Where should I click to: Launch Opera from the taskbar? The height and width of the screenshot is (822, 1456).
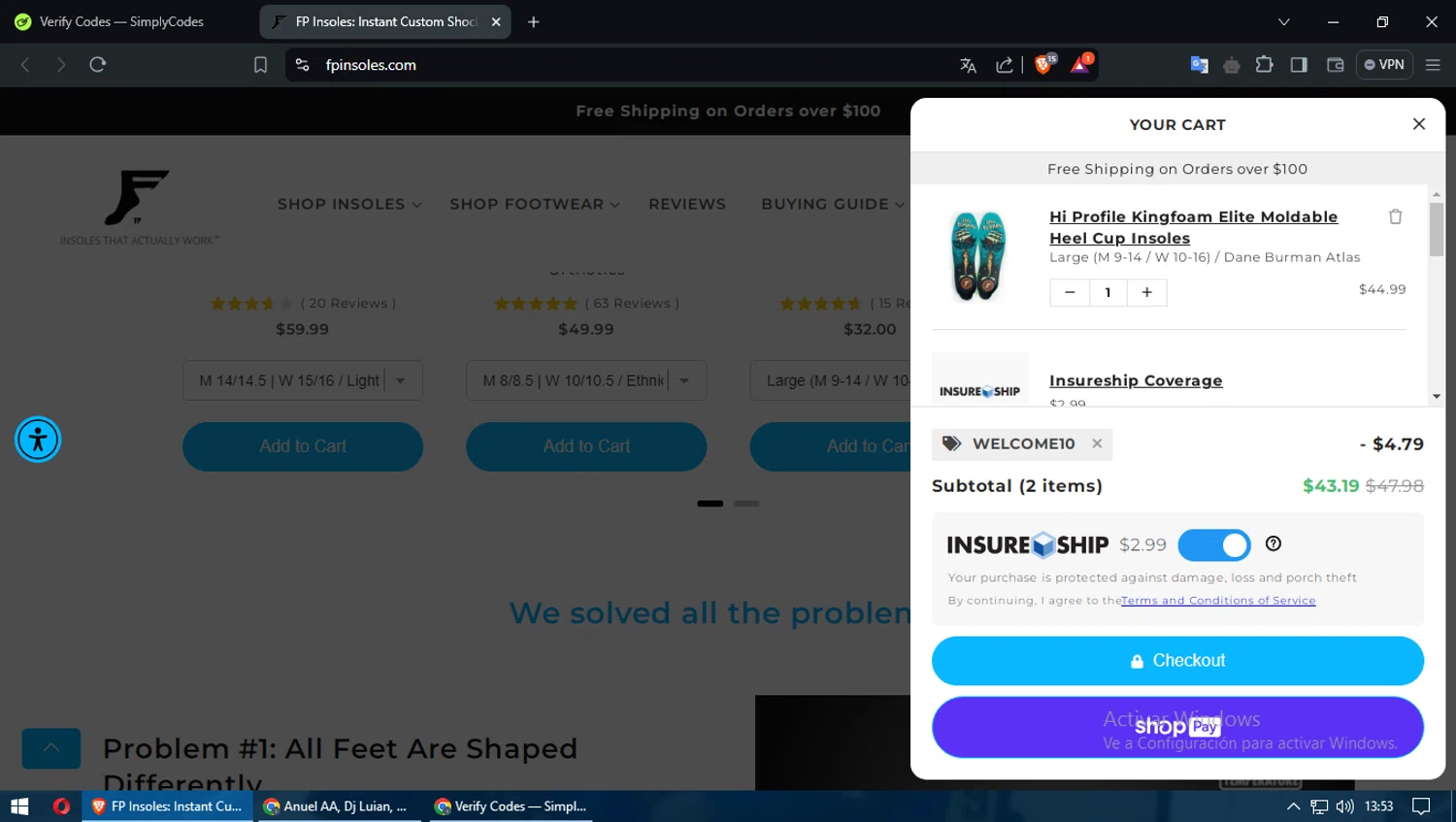(61, 806)
